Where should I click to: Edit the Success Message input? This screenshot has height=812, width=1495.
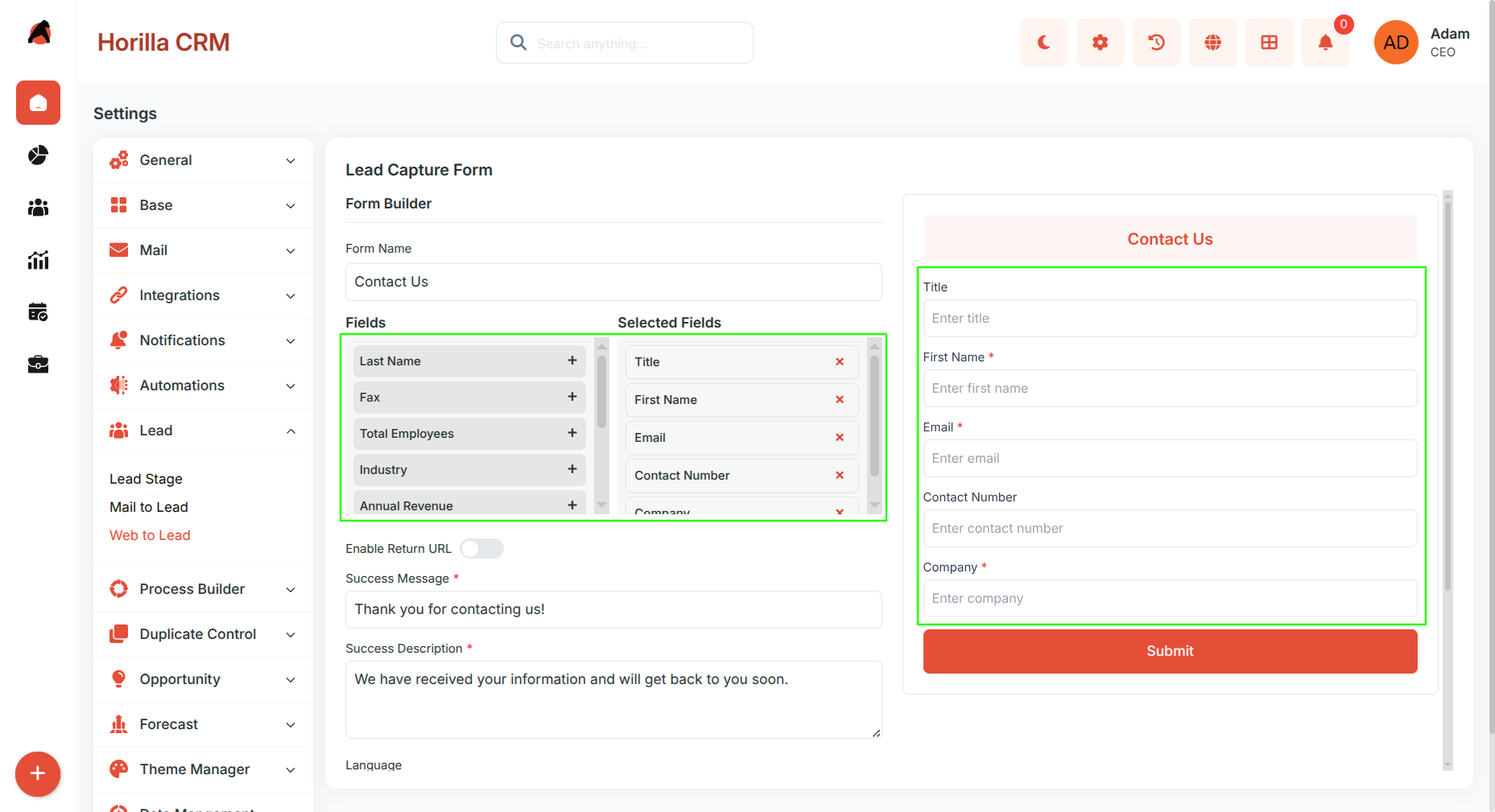click(x=613, y=609)
